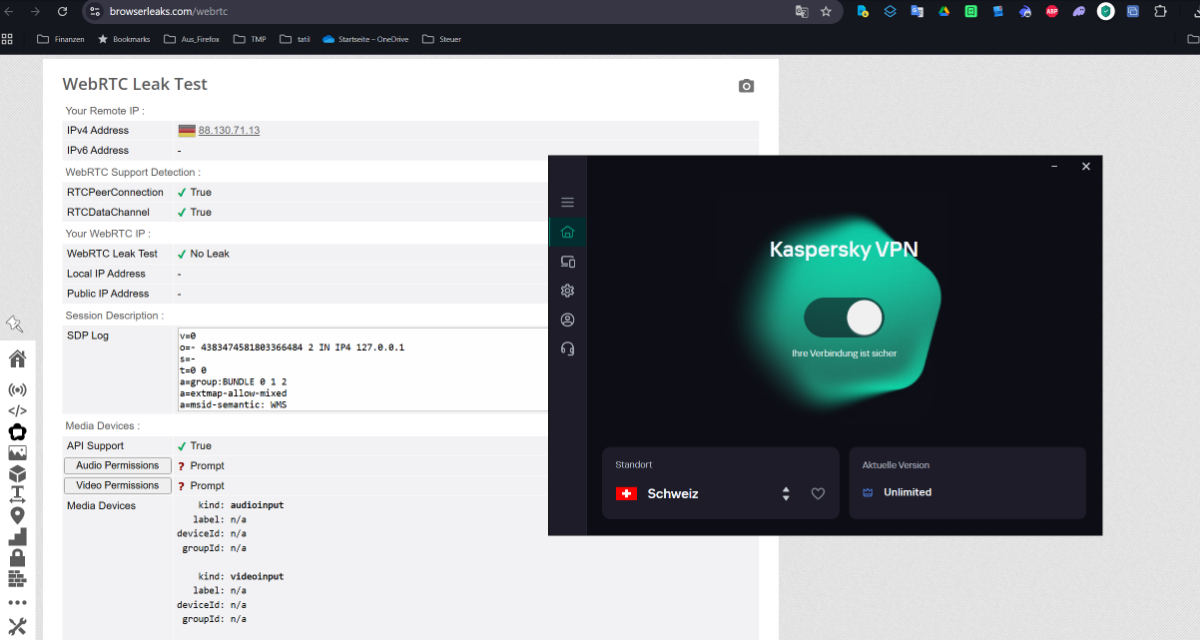Open the WebGL cube icon in sidebar
Screen dimensions: 1200x640
coord(17,474)
